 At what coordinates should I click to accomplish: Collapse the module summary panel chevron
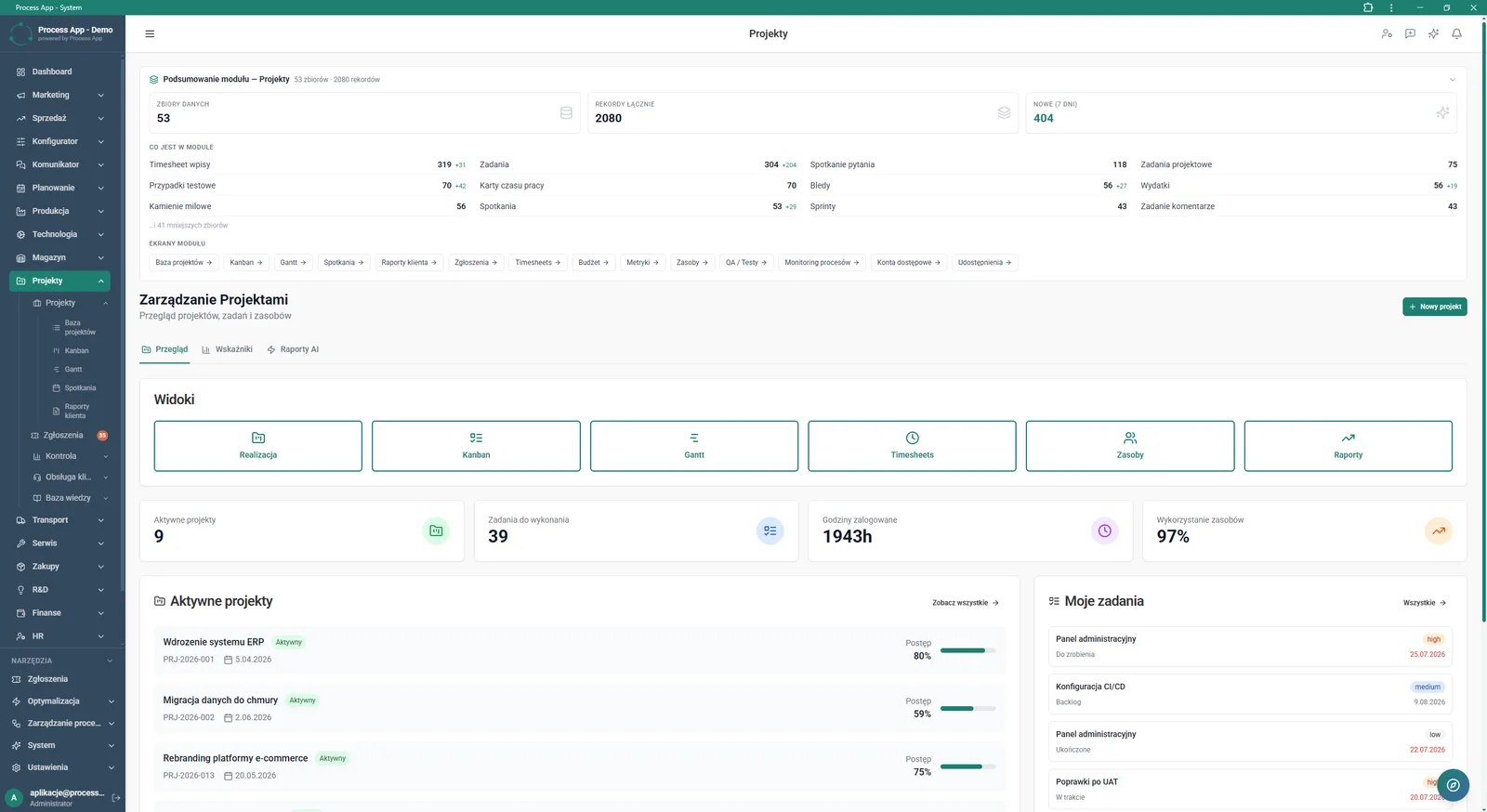1453,79
